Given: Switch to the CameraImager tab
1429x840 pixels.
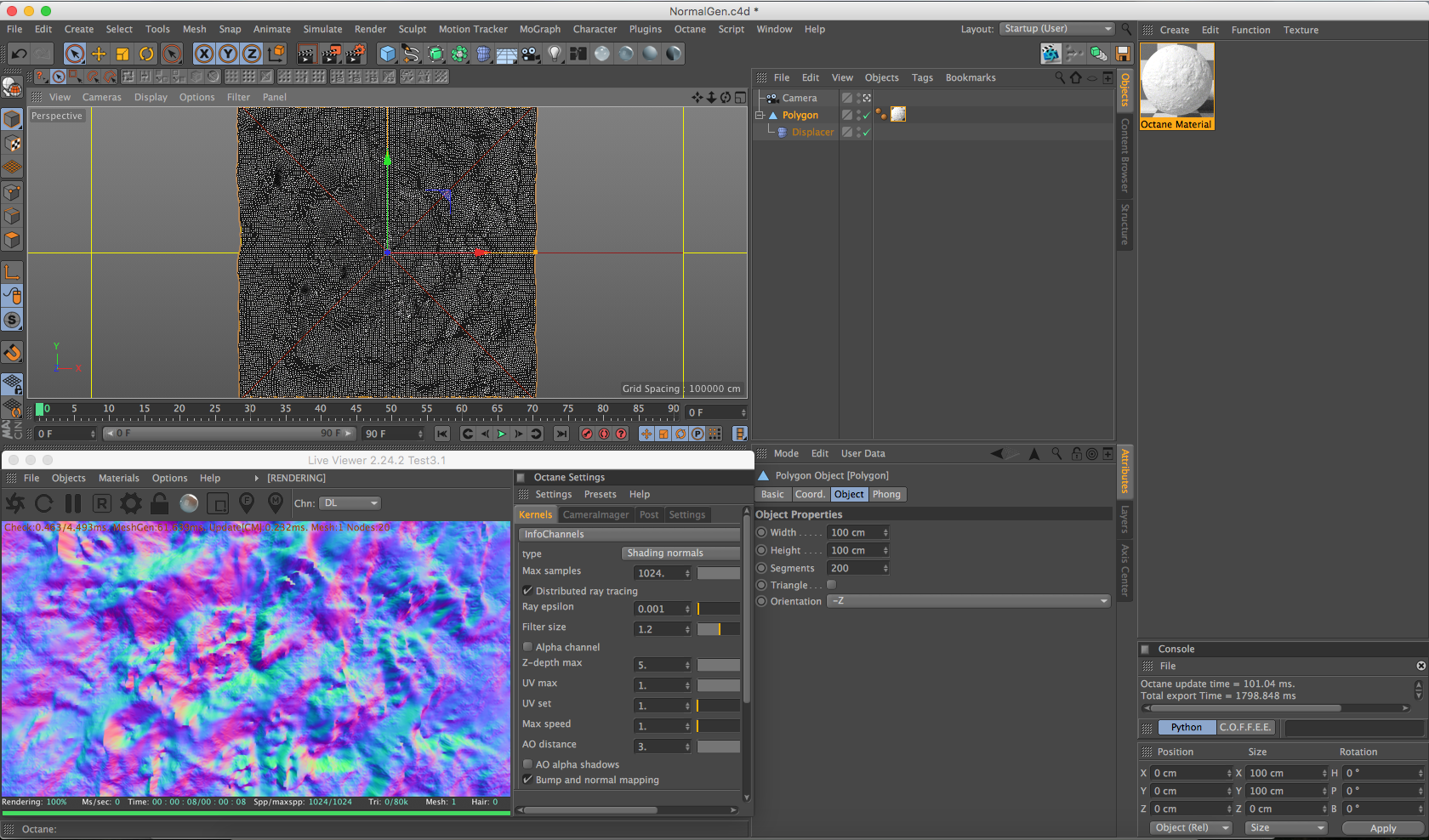Looking at the screenshot, I should 595,514.
